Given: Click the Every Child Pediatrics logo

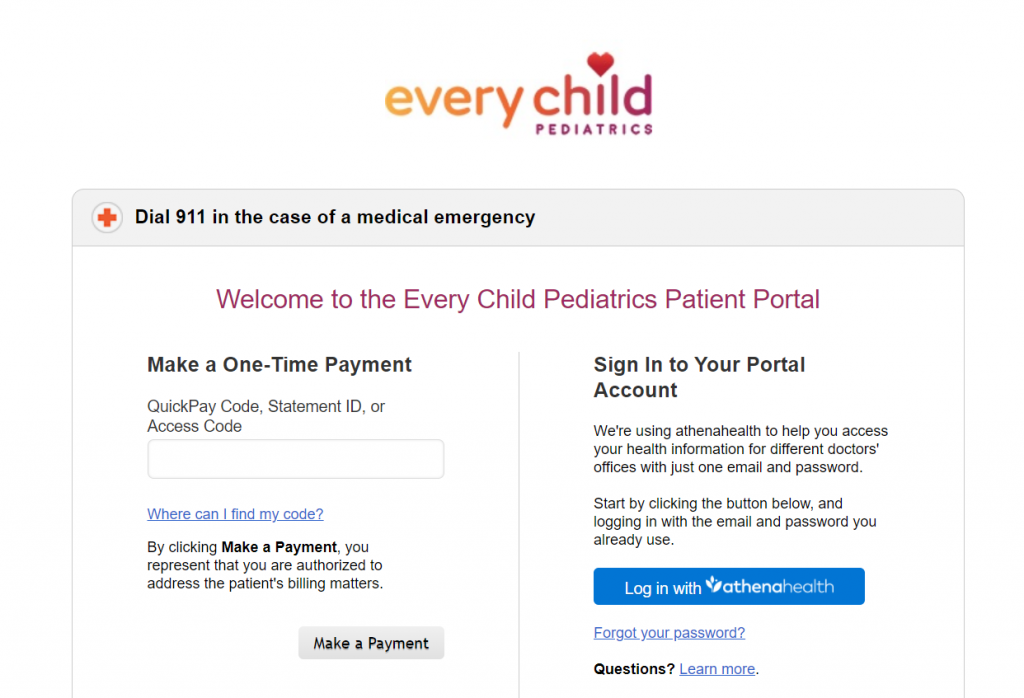Looking at the screenshot, I should (x=518, y=96).
